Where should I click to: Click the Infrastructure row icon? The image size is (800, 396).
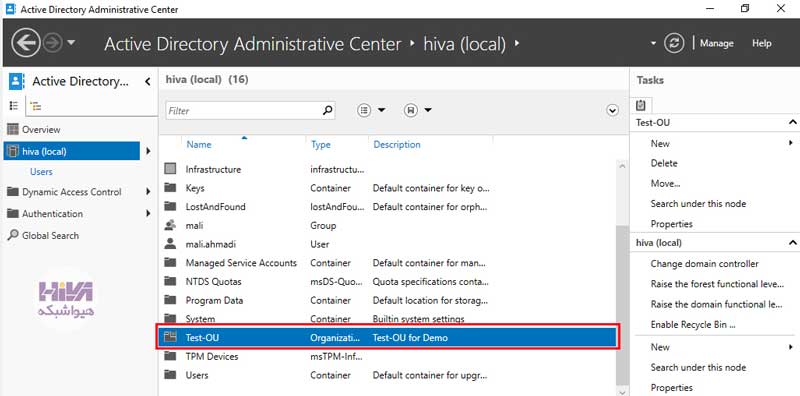[x=170, y=169]
